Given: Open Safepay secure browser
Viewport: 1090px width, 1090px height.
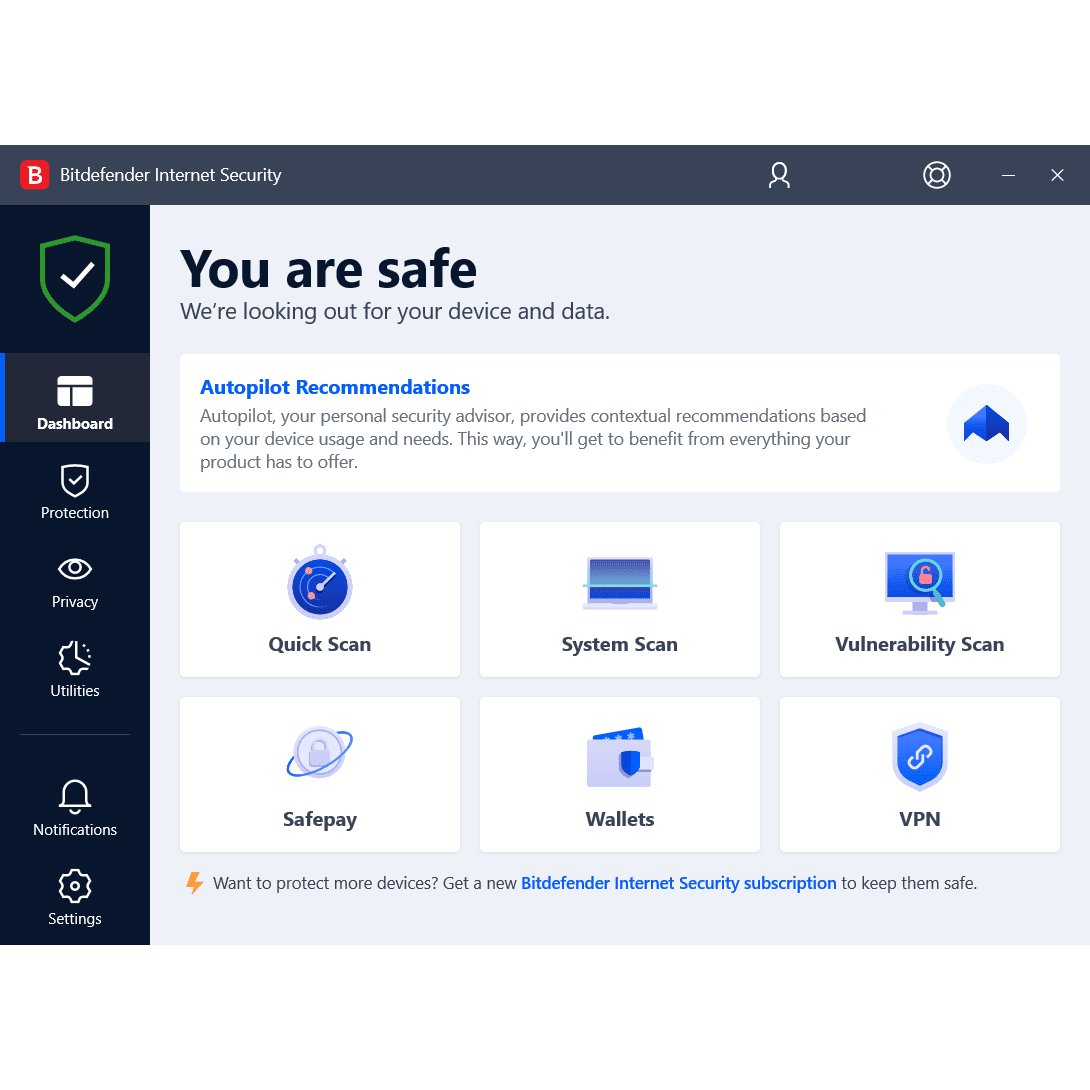Looking at the screenshot, I should tap(320, 774).
